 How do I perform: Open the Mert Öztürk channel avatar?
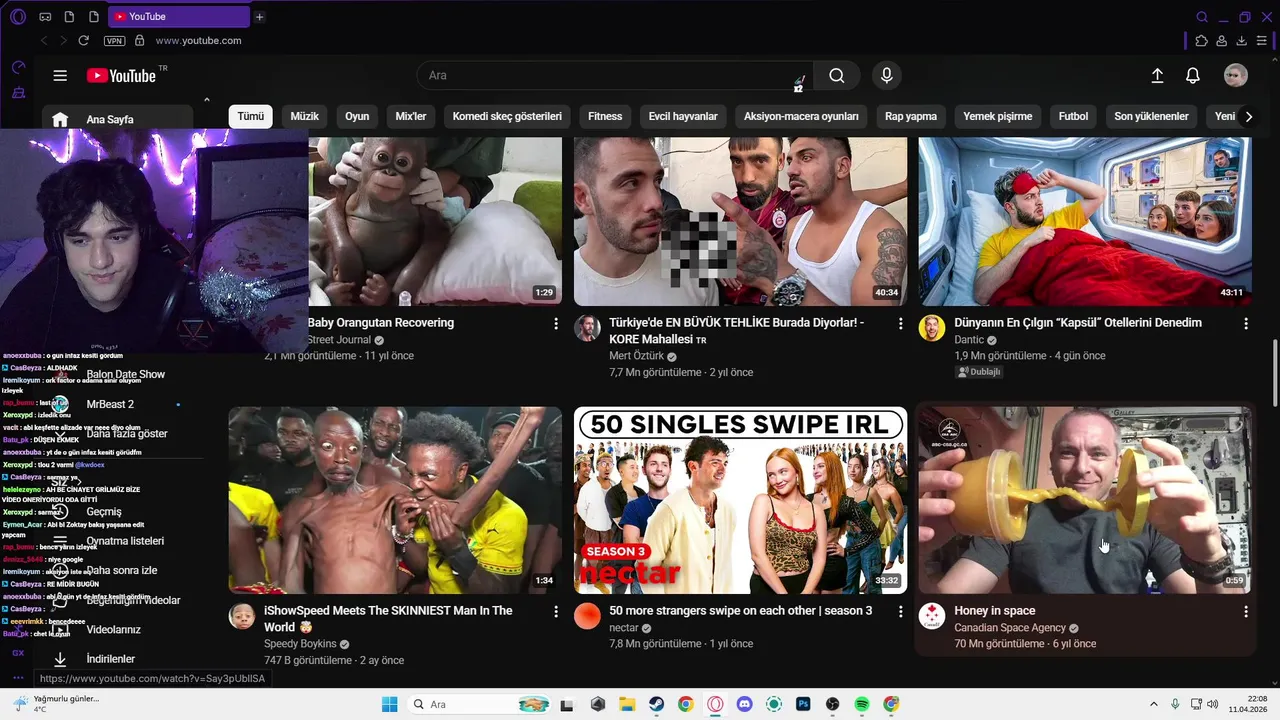pos(587,328)
